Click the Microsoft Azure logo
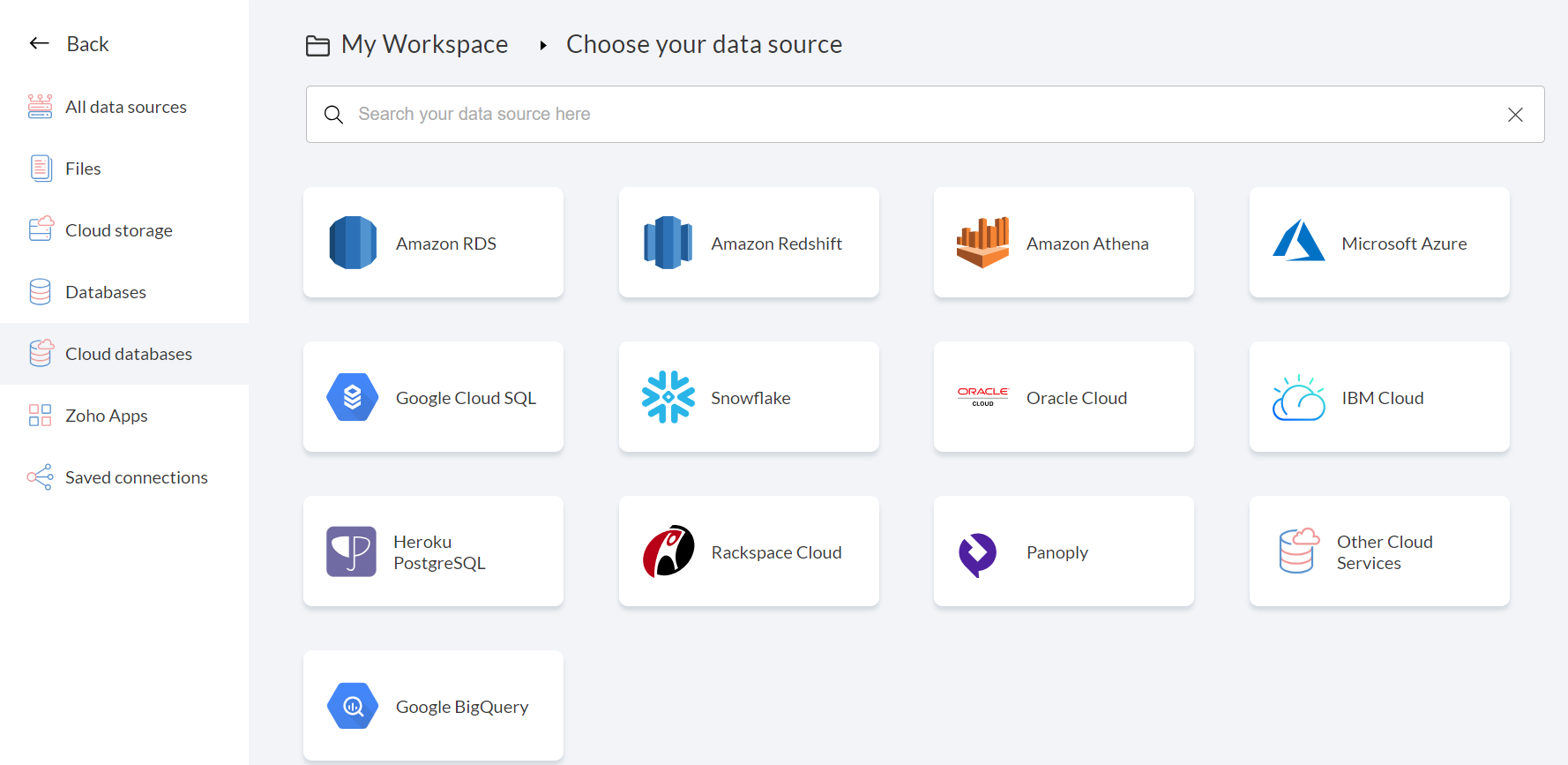1568x765 pixels. [x=1298, y=241]
